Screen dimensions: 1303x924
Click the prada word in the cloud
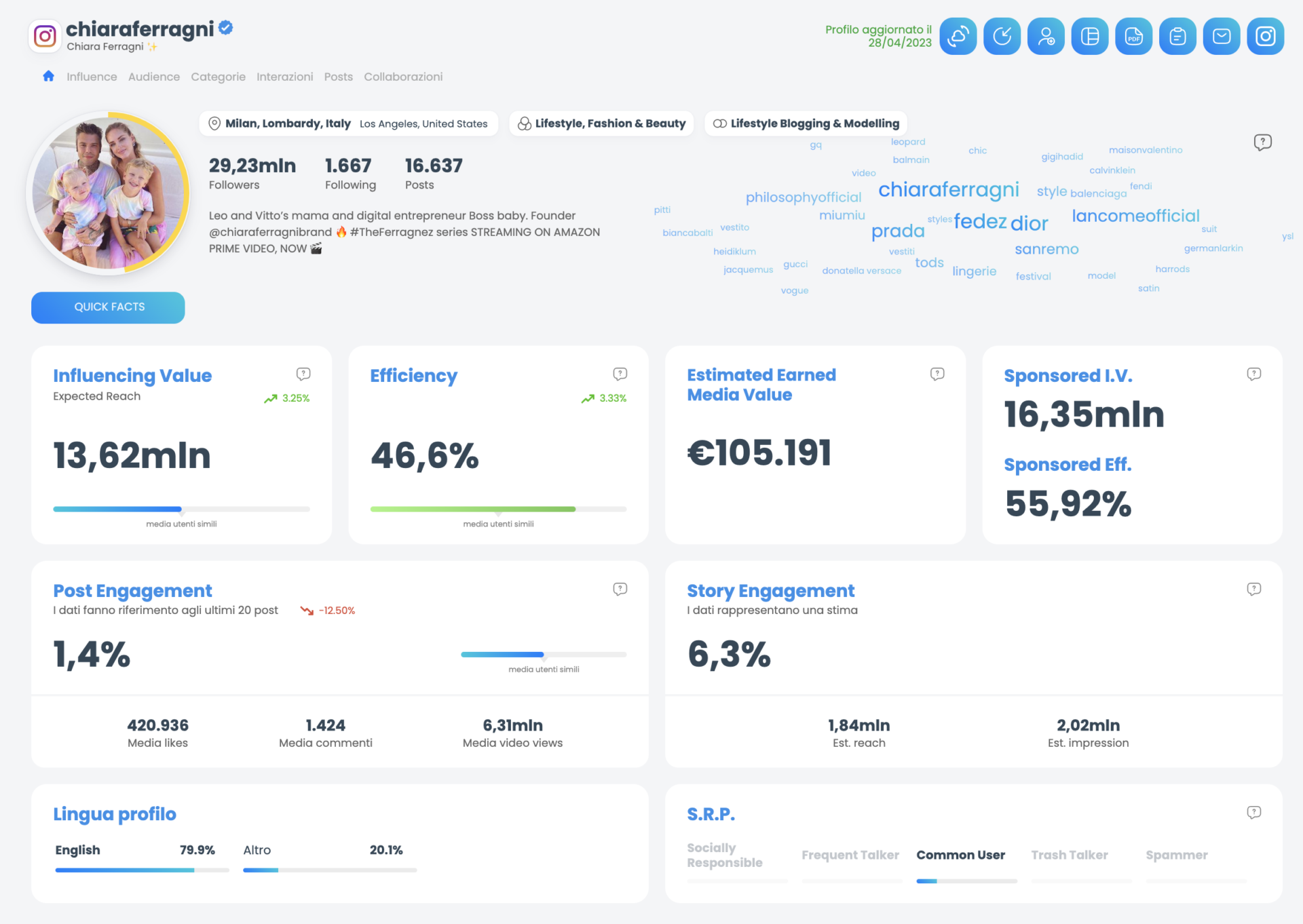898,231
